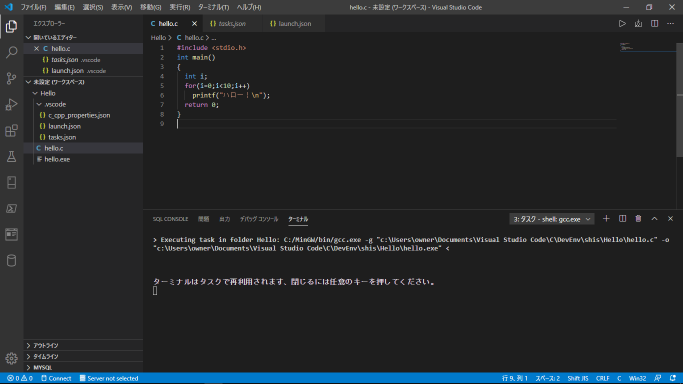Select hello.exe in explorer tree
Screen dimensions: 683x384
click(x=57, y=159)
